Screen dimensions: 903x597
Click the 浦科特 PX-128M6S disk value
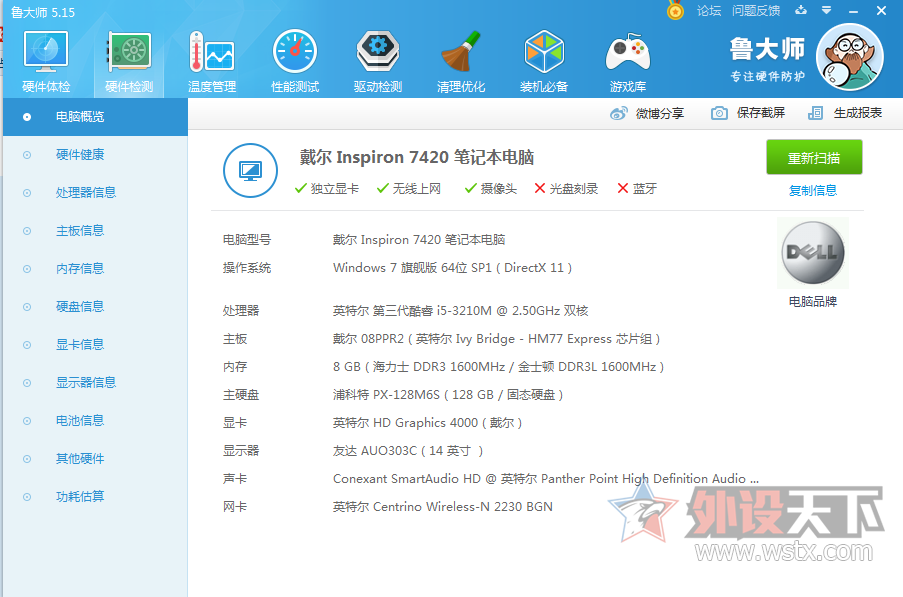pos(448,395)
